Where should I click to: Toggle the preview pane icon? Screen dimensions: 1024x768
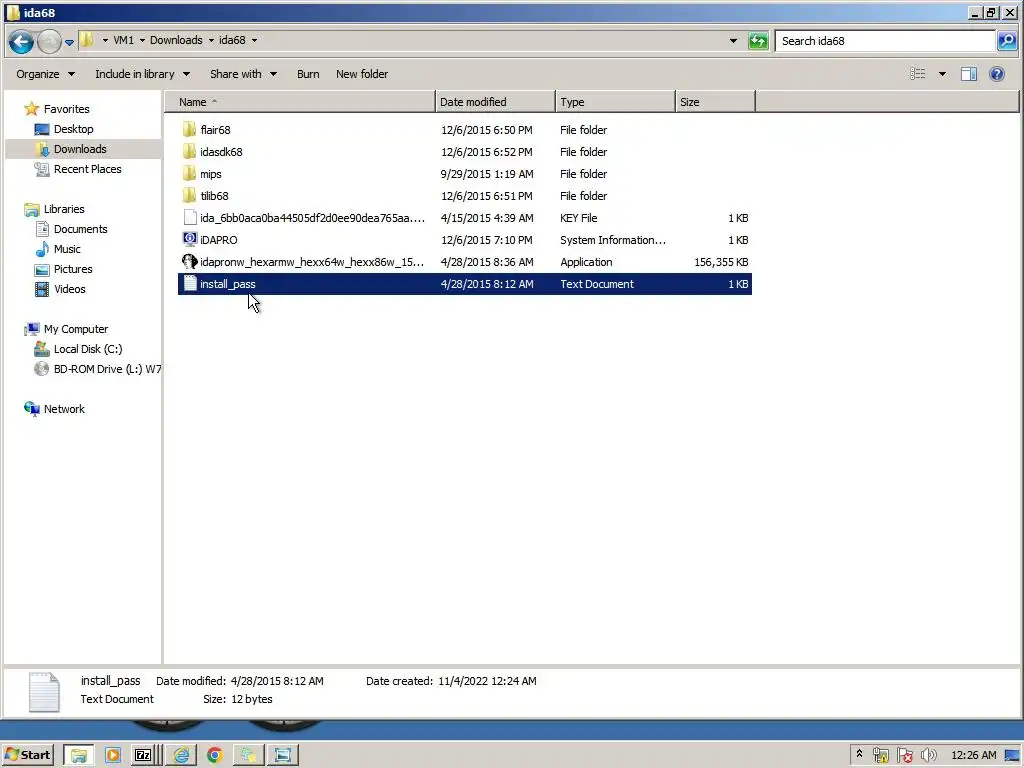[968, 74]
